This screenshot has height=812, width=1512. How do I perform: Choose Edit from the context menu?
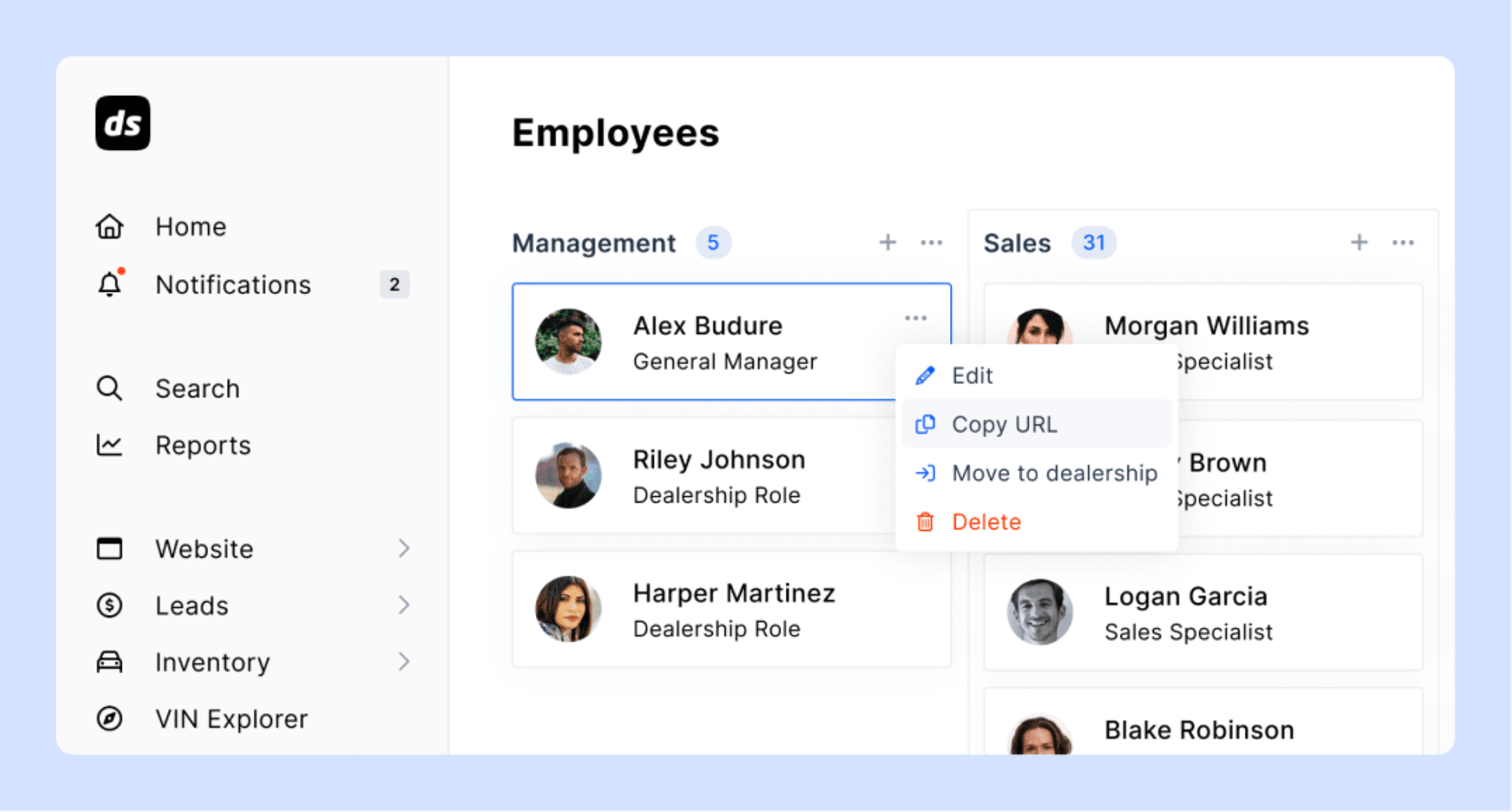click(x=1037, y=375)
